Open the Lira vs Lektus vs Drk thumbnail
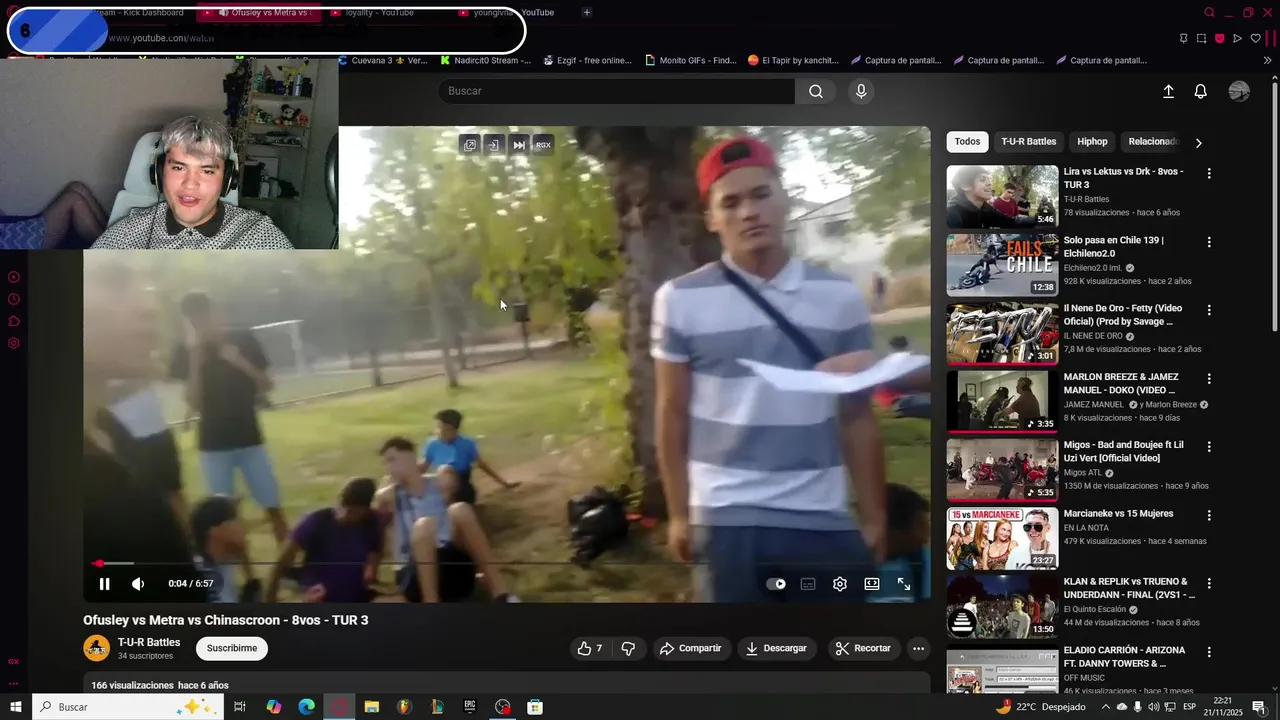The height and width of the screenshot is (720, 1280). pyautogui.click(x=1002, y=197)
